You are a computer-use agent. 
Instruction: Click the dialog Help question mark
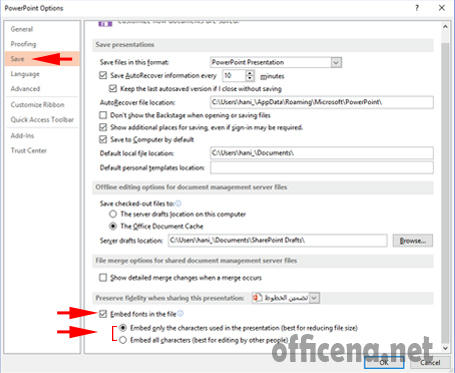click(x=417, y=8)
